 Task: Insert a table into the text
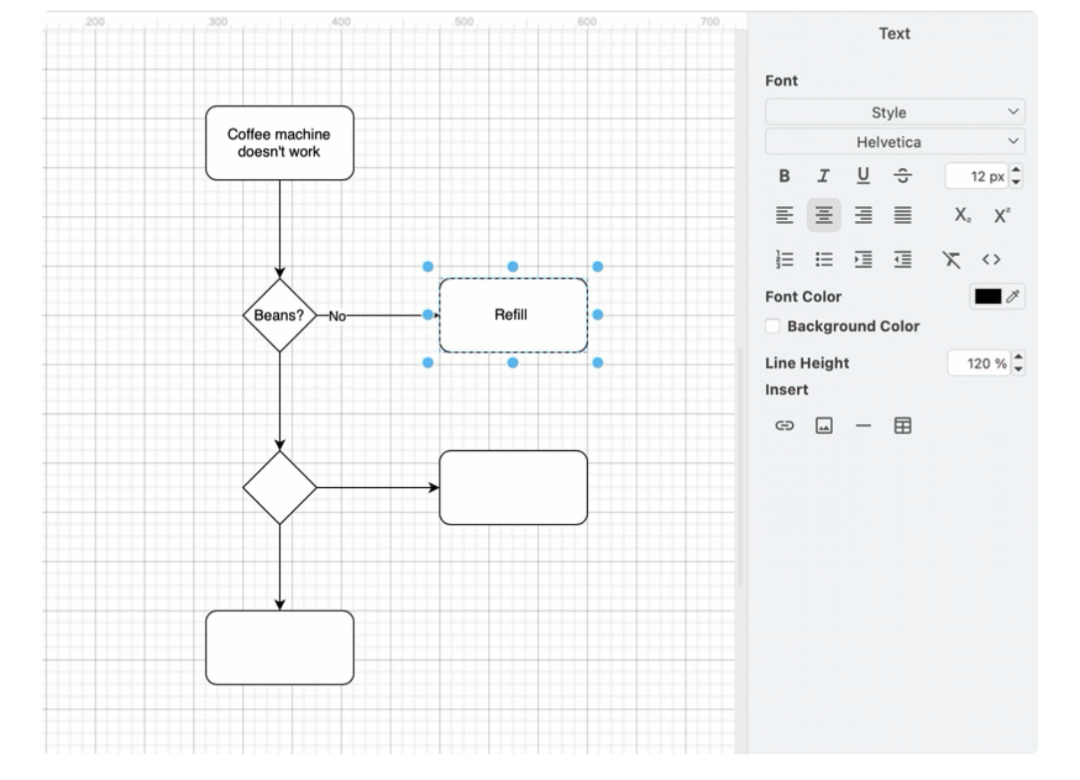pos(902,426)
